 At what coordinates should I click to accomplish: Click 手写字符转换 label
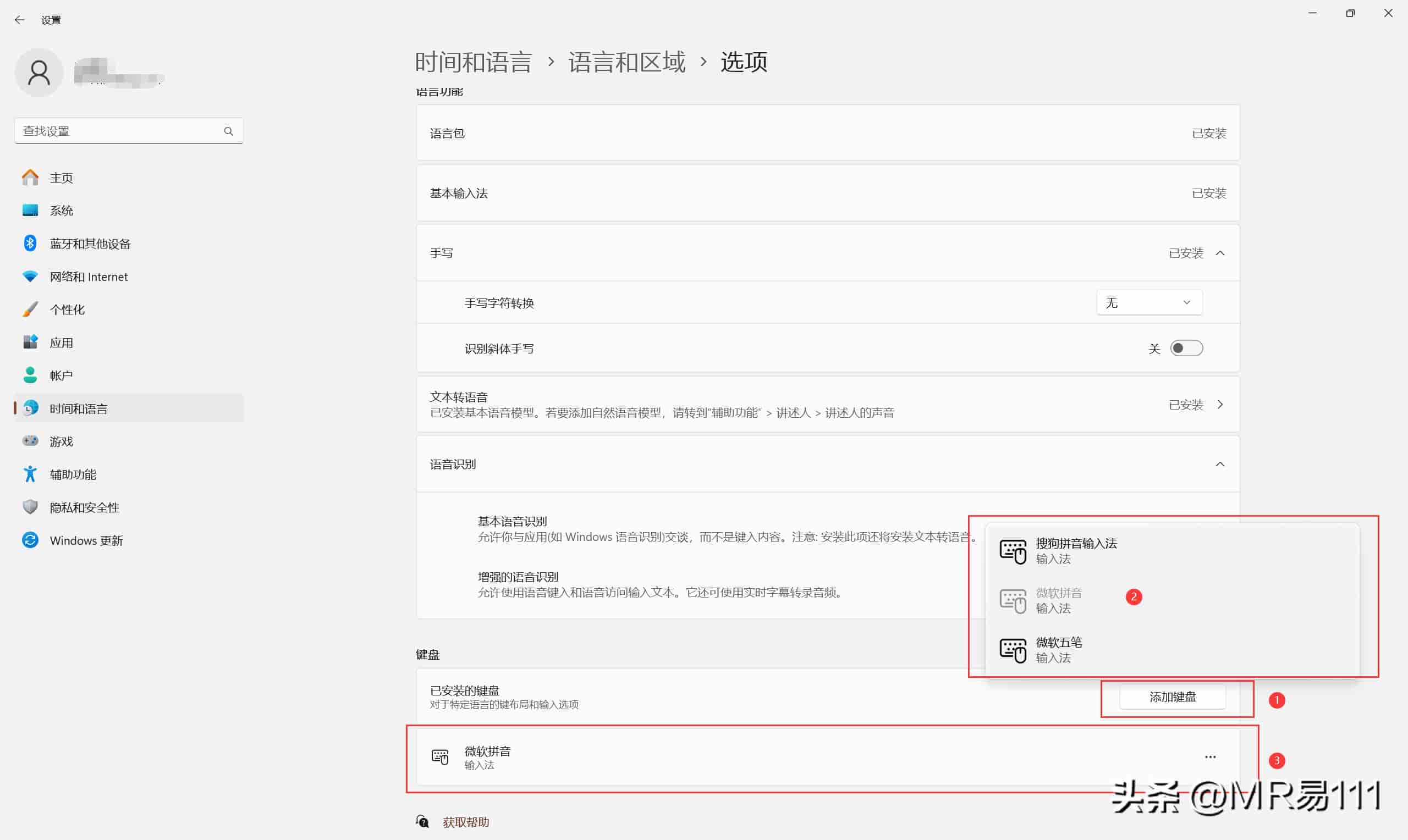499,303
